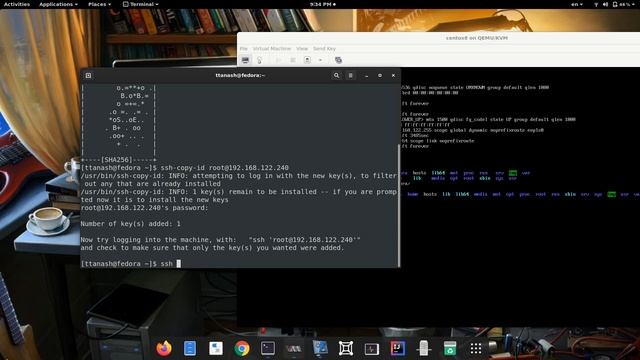
Task: Open the VM snapshots manager icon
Action: 338,60
